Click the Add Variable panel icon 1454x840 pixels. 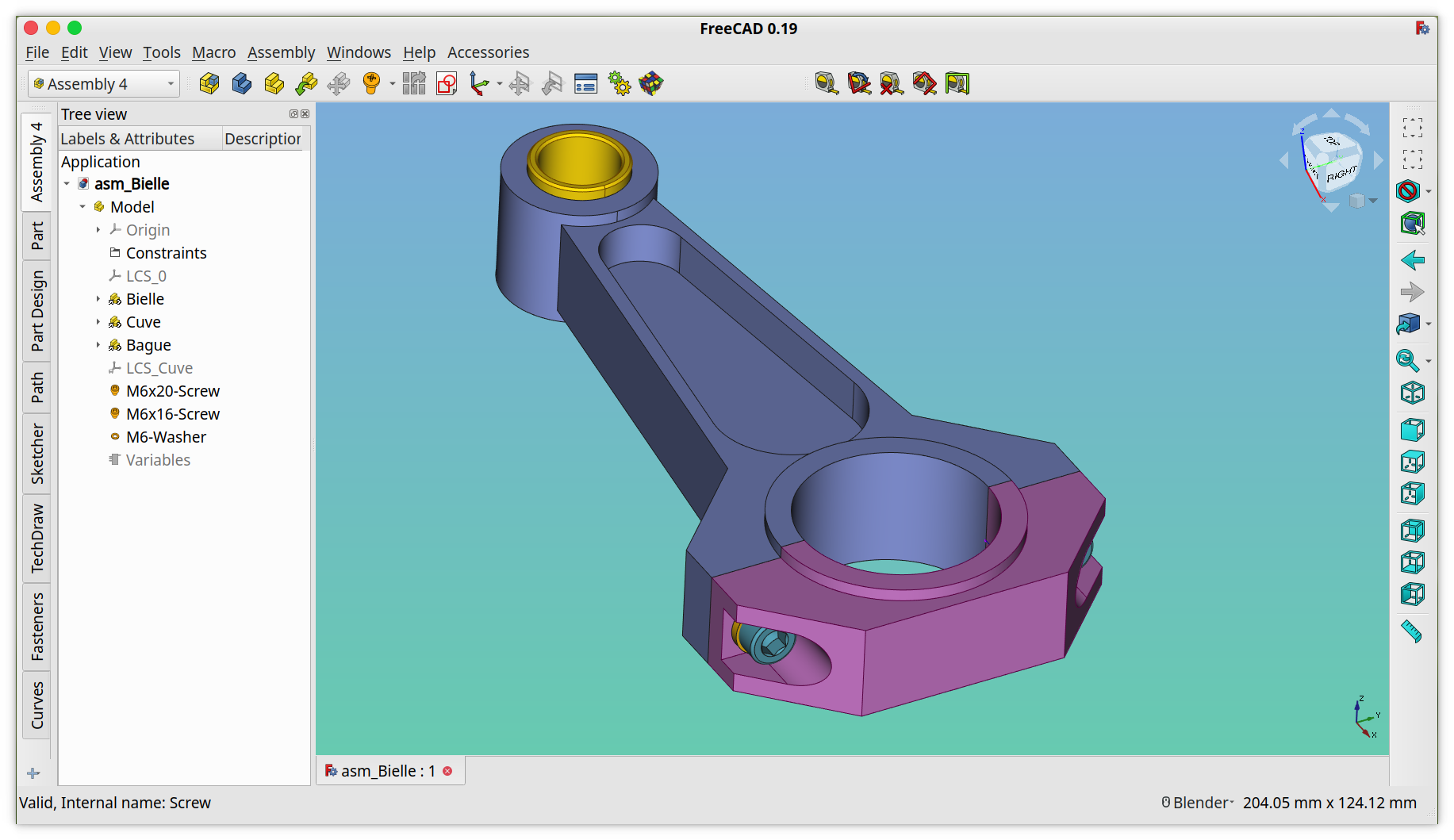tap(585, 83)
